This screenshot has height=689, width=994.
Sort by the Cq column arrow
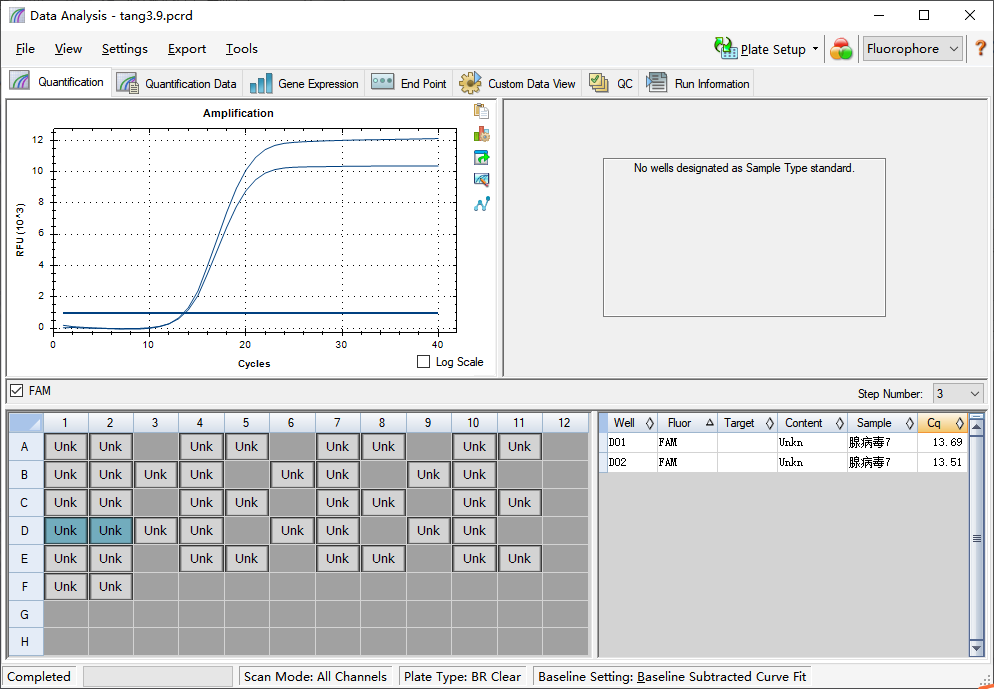960,423
